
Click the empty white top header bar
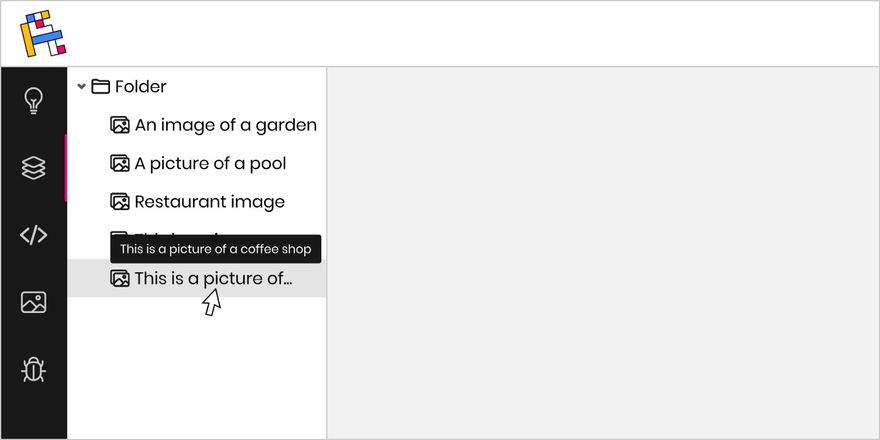[470, 33]
